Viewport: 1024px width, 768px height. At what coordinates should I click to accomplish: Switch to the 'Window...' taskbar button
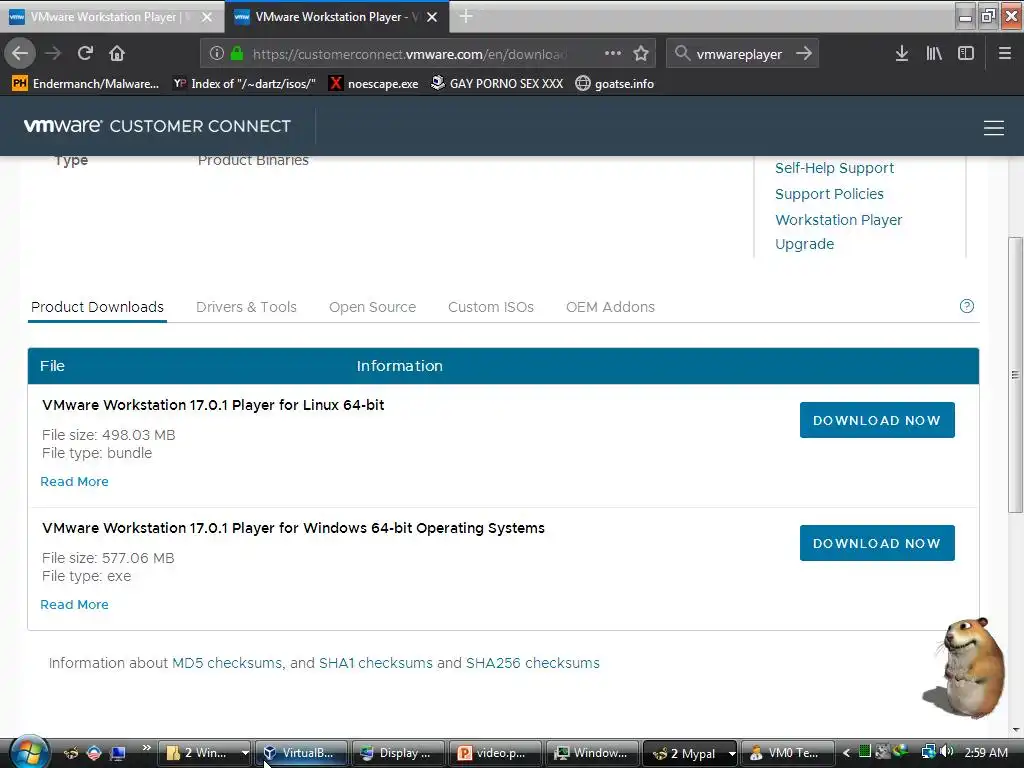592,753
